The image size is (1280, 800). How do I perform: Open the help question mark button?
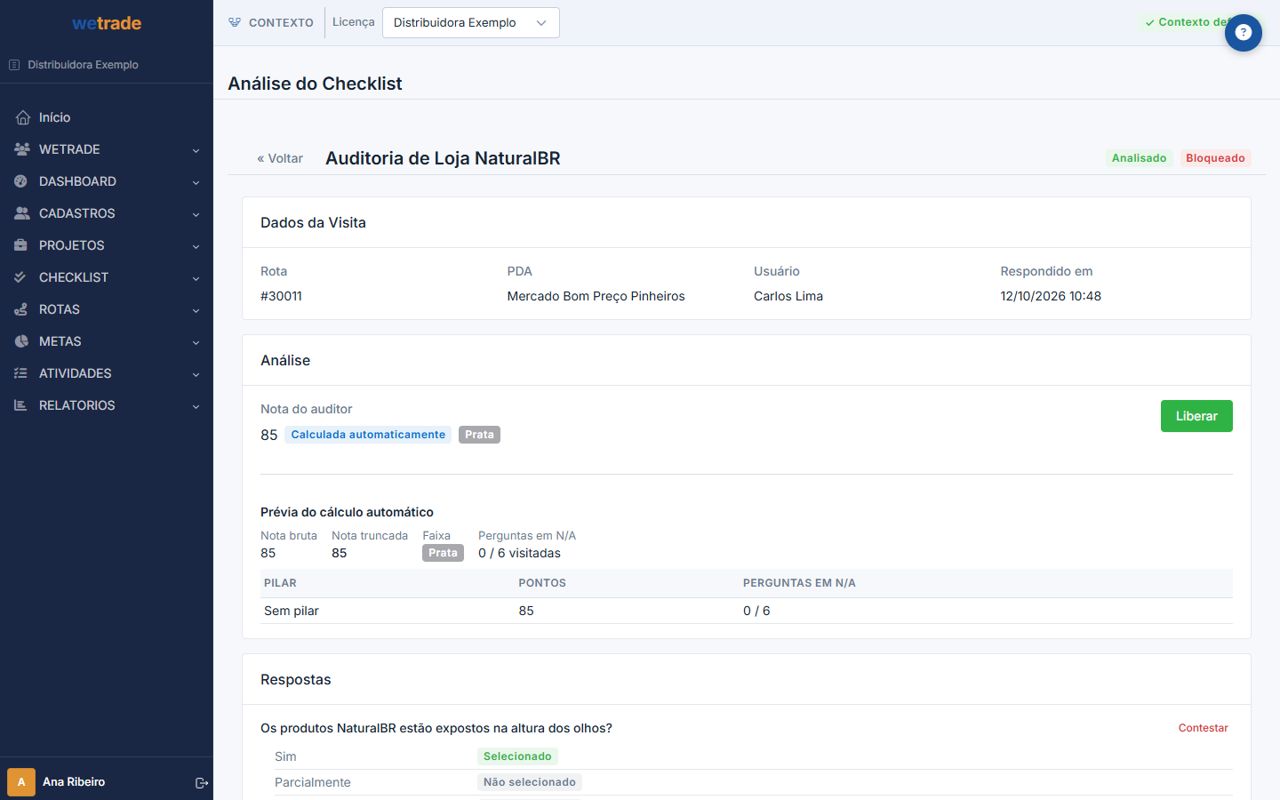[x=1243, y=33]
